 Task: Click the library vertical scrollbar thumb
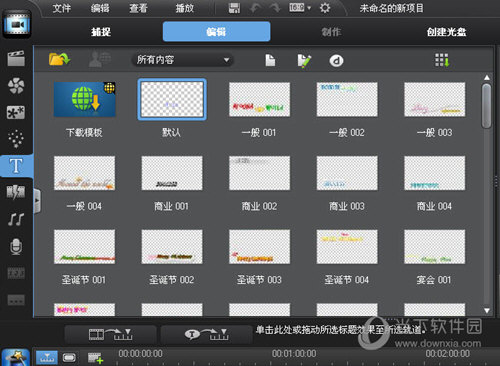coord(487,106)
